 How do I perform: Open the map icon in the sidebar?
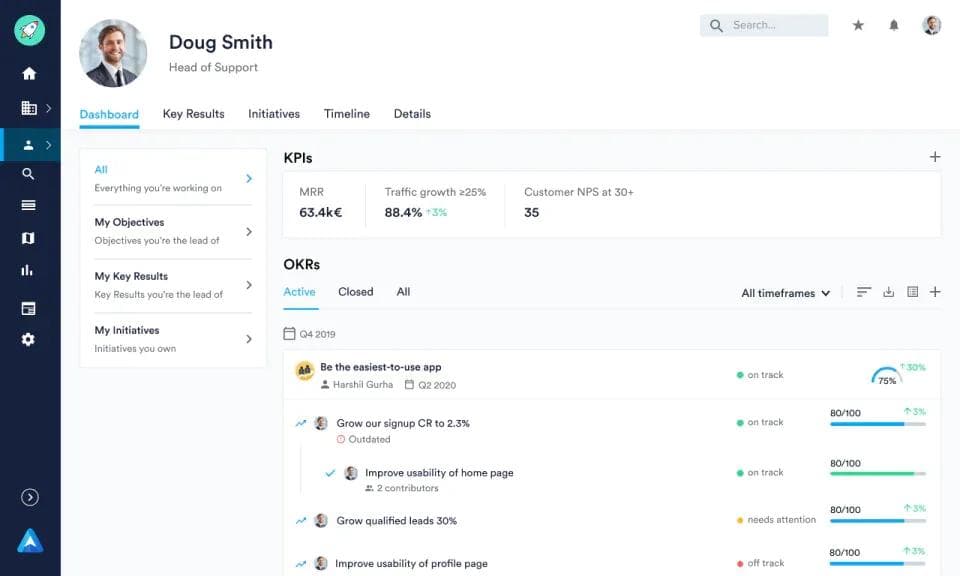28,238
